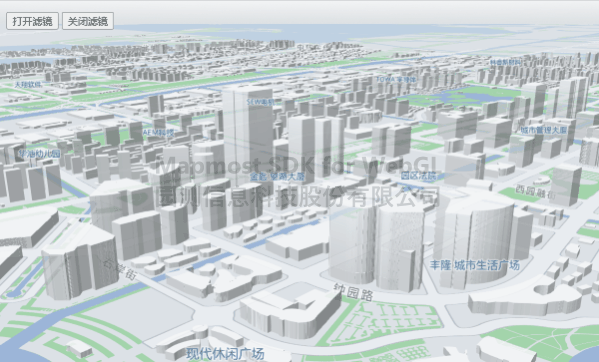Select the AEM科技 map label
Screen dimensions: 599x362
pos(159,133)
